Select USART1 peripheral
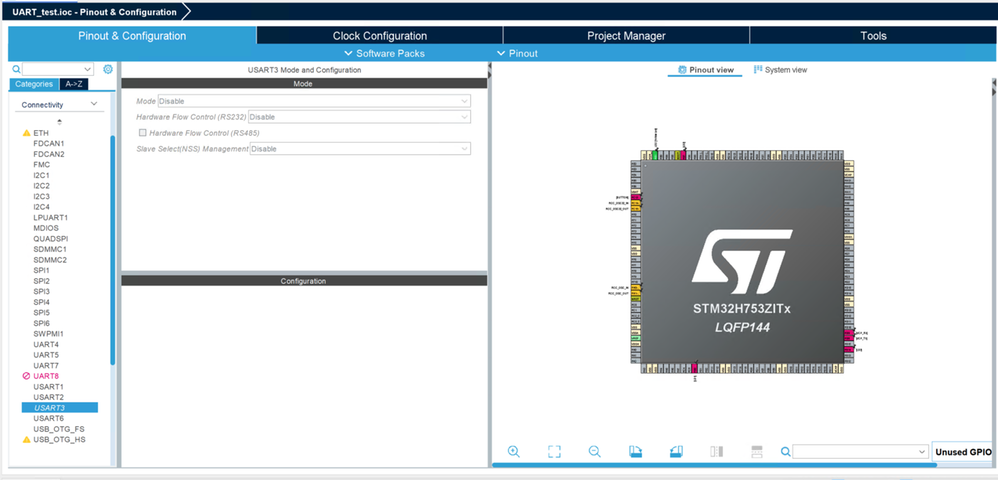The height and width of the screenshot is (480, 998). point(48,386)
